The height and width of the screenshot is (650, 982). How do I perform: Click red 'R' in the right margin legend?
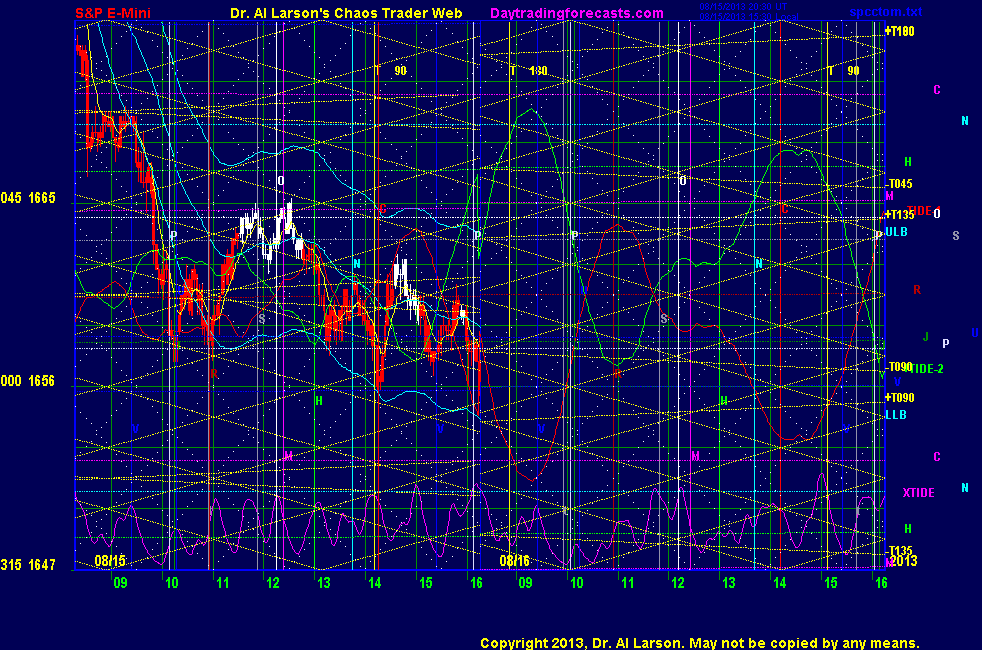[917, 290]
